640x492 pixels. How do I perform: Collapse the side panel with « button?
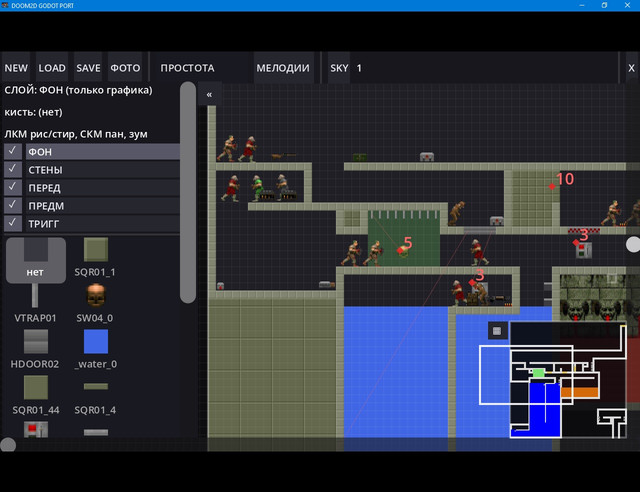coord(209,94)
